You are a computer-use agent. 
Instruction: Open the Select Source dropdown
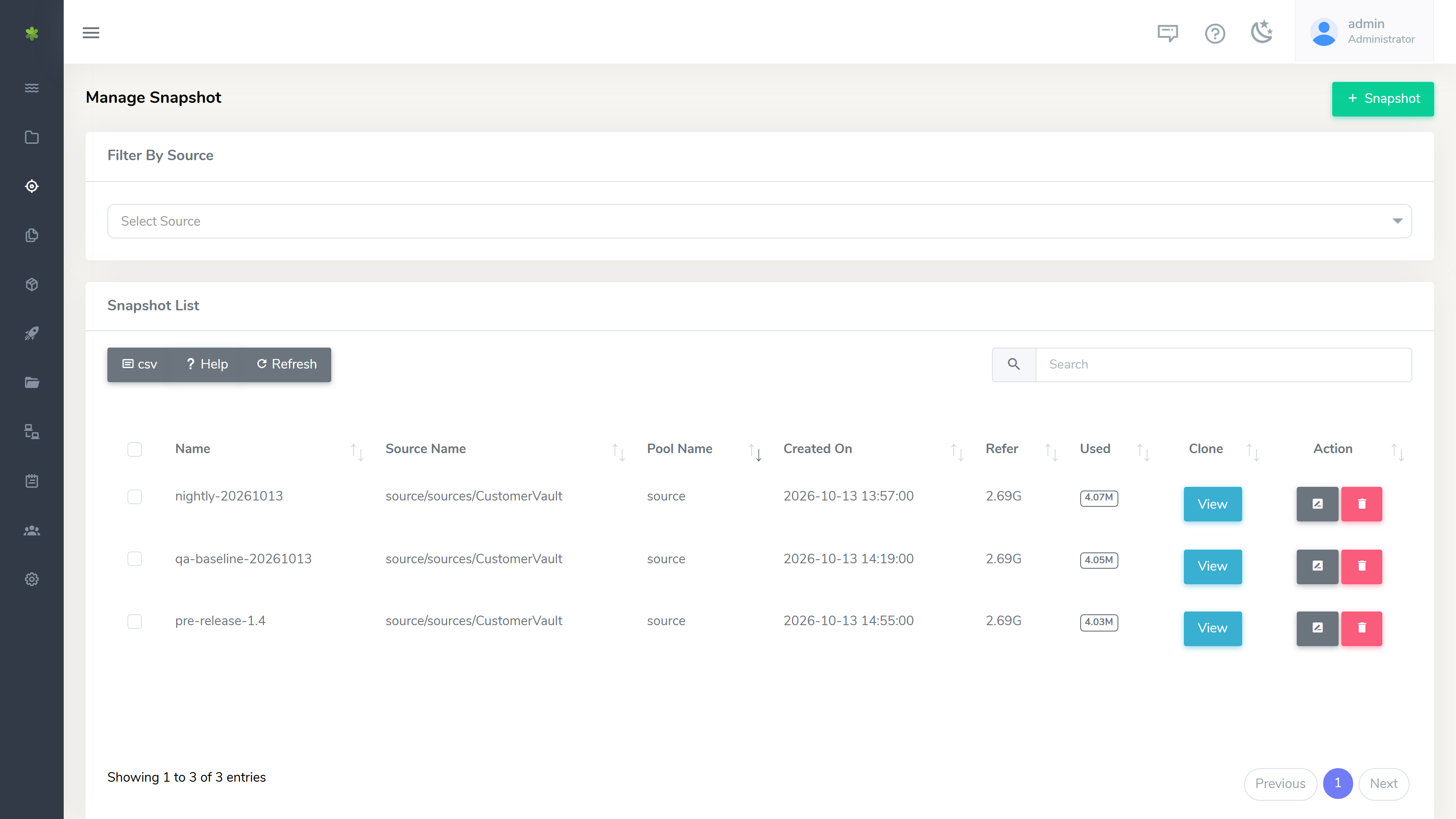click(760, 221)
